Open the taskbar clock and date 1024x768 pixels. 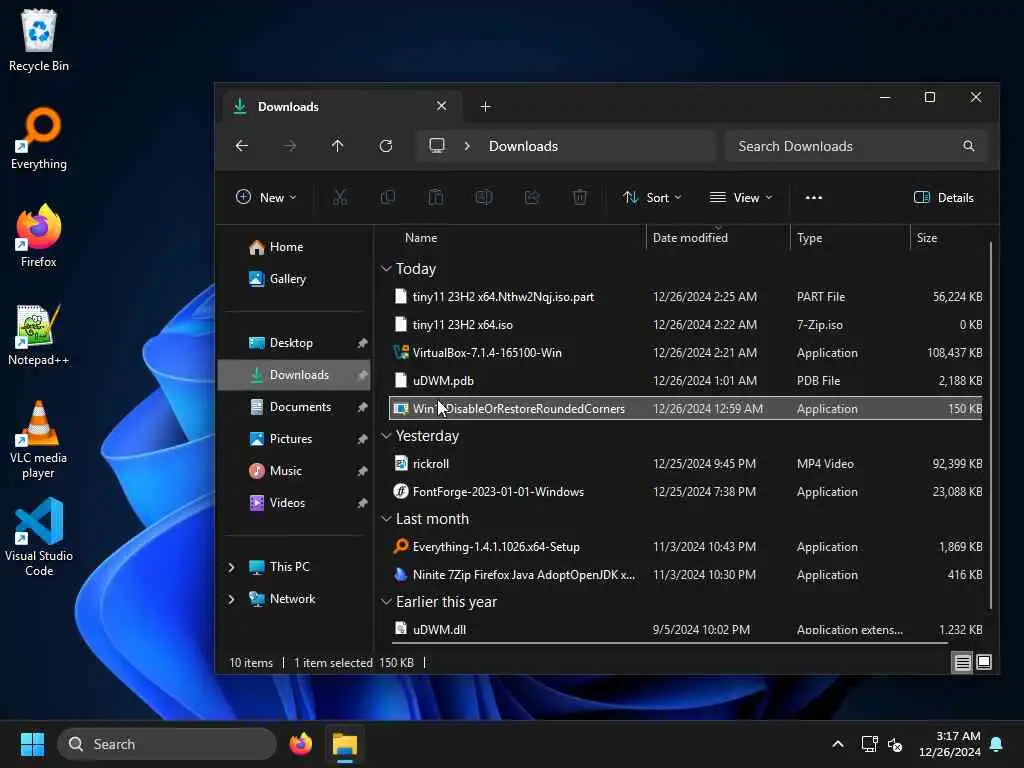coord(950,744)
